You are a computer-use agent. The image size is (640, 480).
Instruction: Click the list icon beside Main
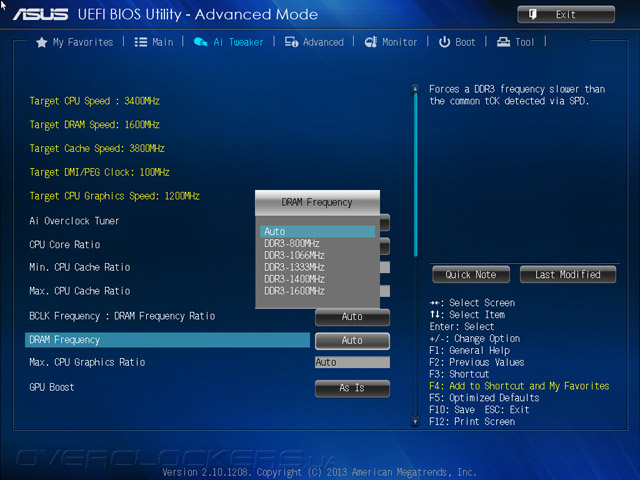click(x=141, y=42)
